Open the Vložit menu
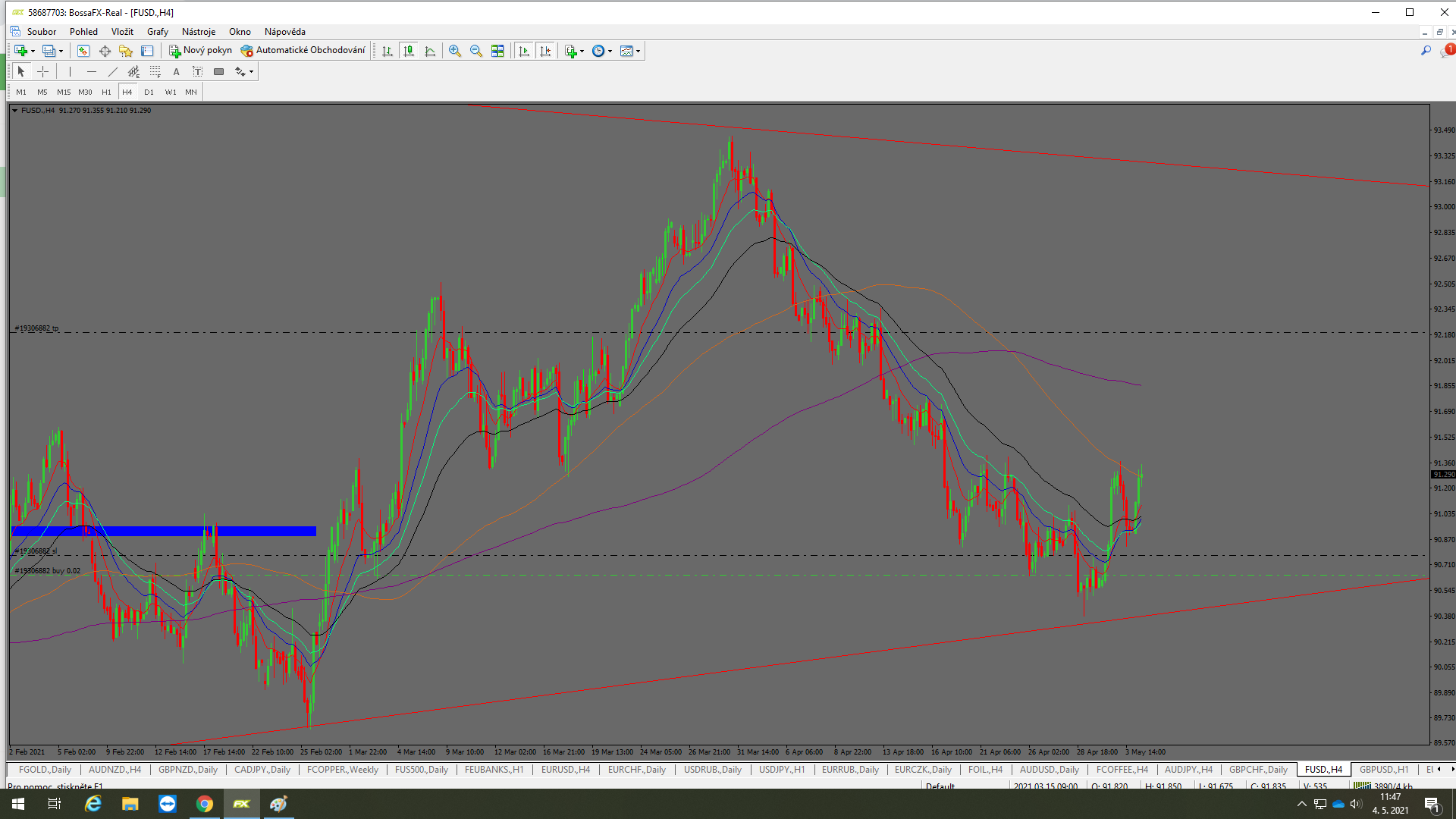This screenshot has width=1456, height=819. pos(122,31)
